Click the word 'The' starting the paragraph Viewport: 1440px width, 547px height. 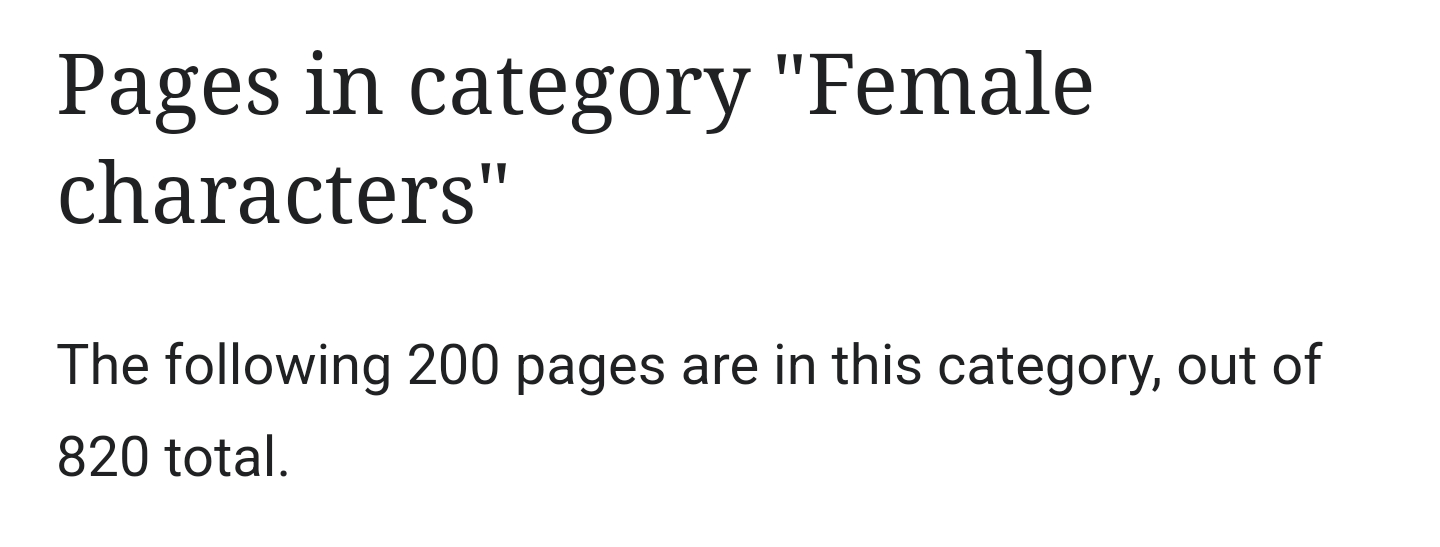(x=103, y=364)
